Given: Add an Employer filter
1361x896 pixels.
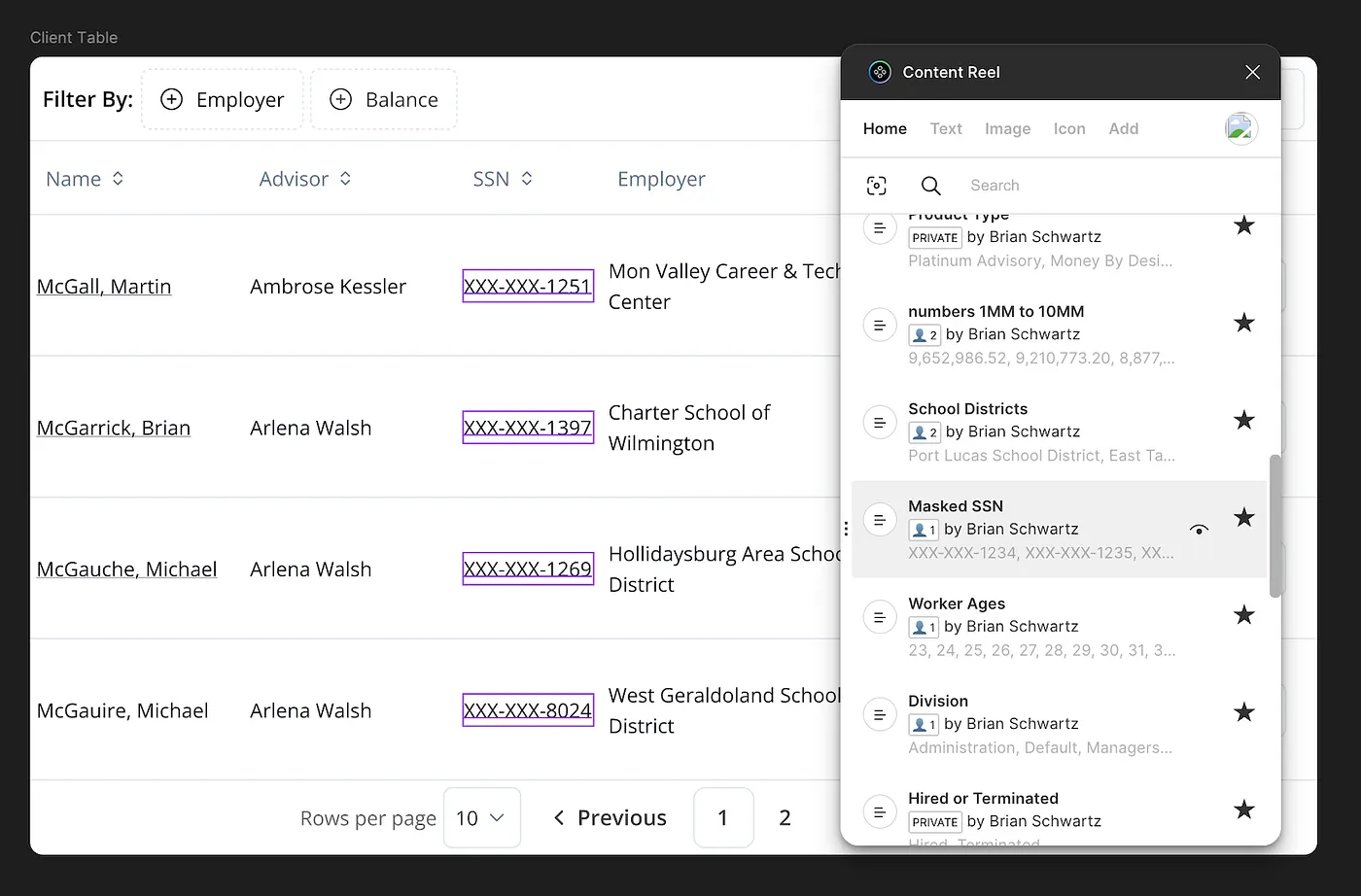Looking at the screenshot, I should pyautogui.click(x=223, y=99).
